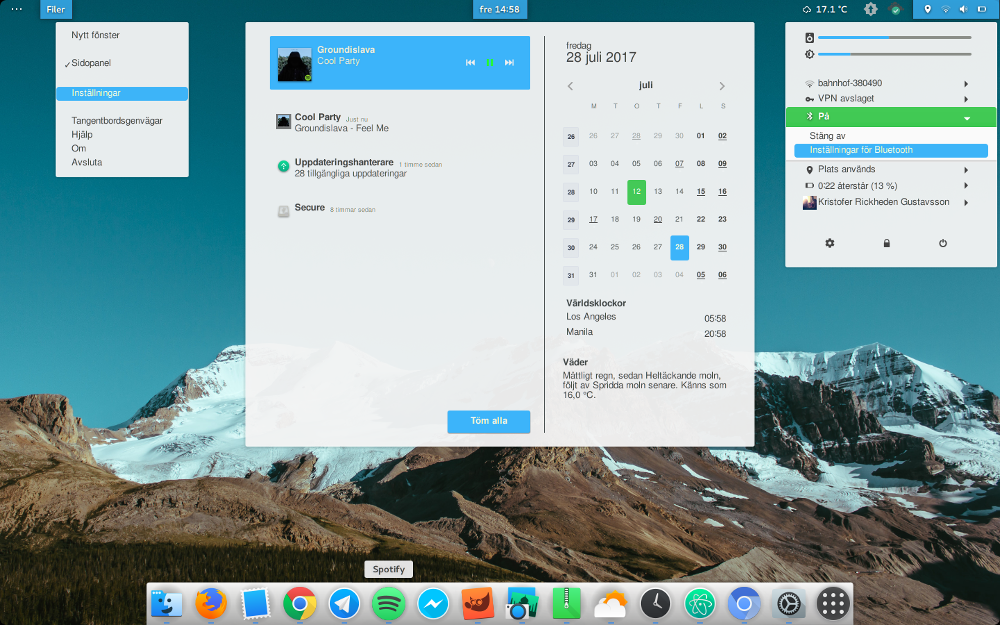Click the weather 17.1 °C indicator

[x=825, y=9]
